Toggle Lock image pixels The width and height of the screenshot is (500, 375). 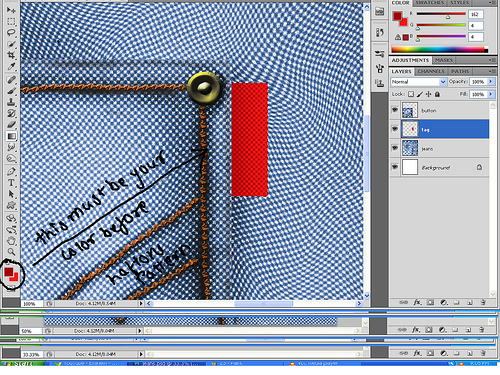click(x=420, y=94)
